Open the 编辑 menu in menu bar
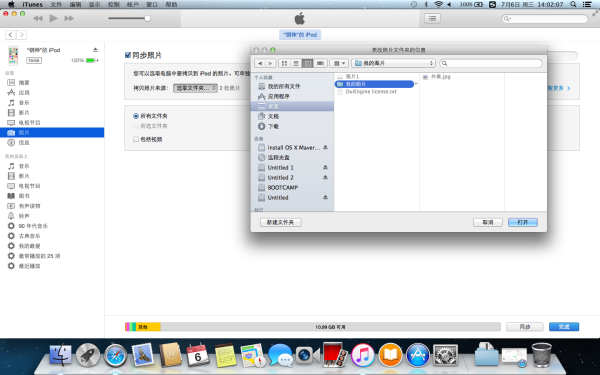Image resolution: width=600 pixels, height=375 pixels. tap(75, 5)
